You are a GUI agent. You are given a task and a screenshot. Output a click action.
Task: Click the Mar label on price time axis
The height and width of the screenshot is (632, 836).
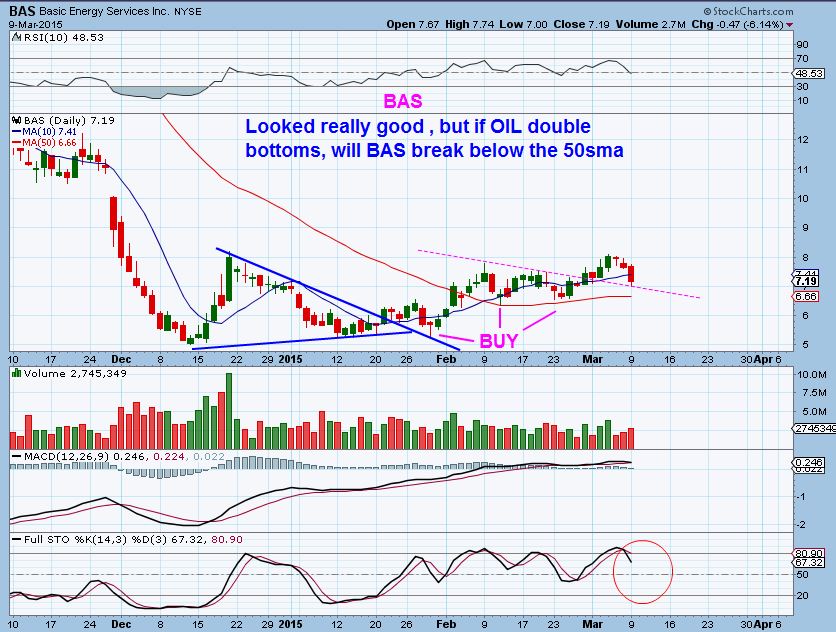pyautogui.click(x=592, y=359)
